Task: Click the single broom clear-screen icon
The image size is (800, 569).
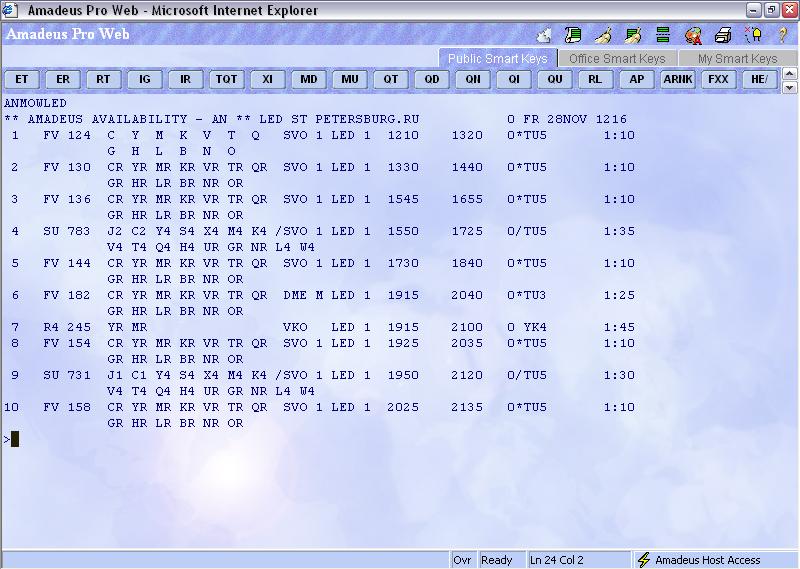Action: click(603, 35)
